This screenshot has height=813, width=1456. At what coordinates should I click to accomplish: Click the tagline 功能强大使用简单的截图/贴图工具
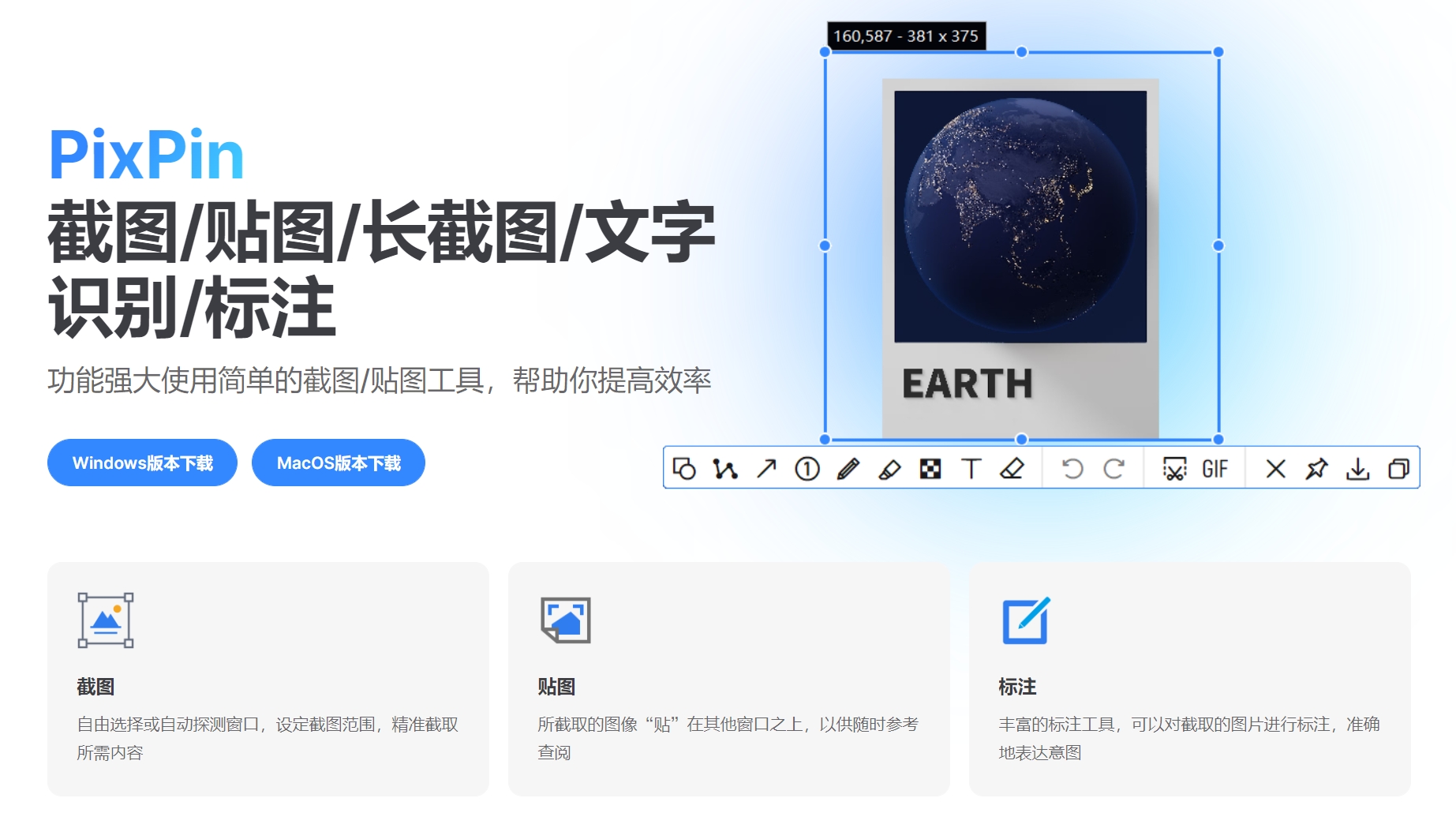coord(266,380)
